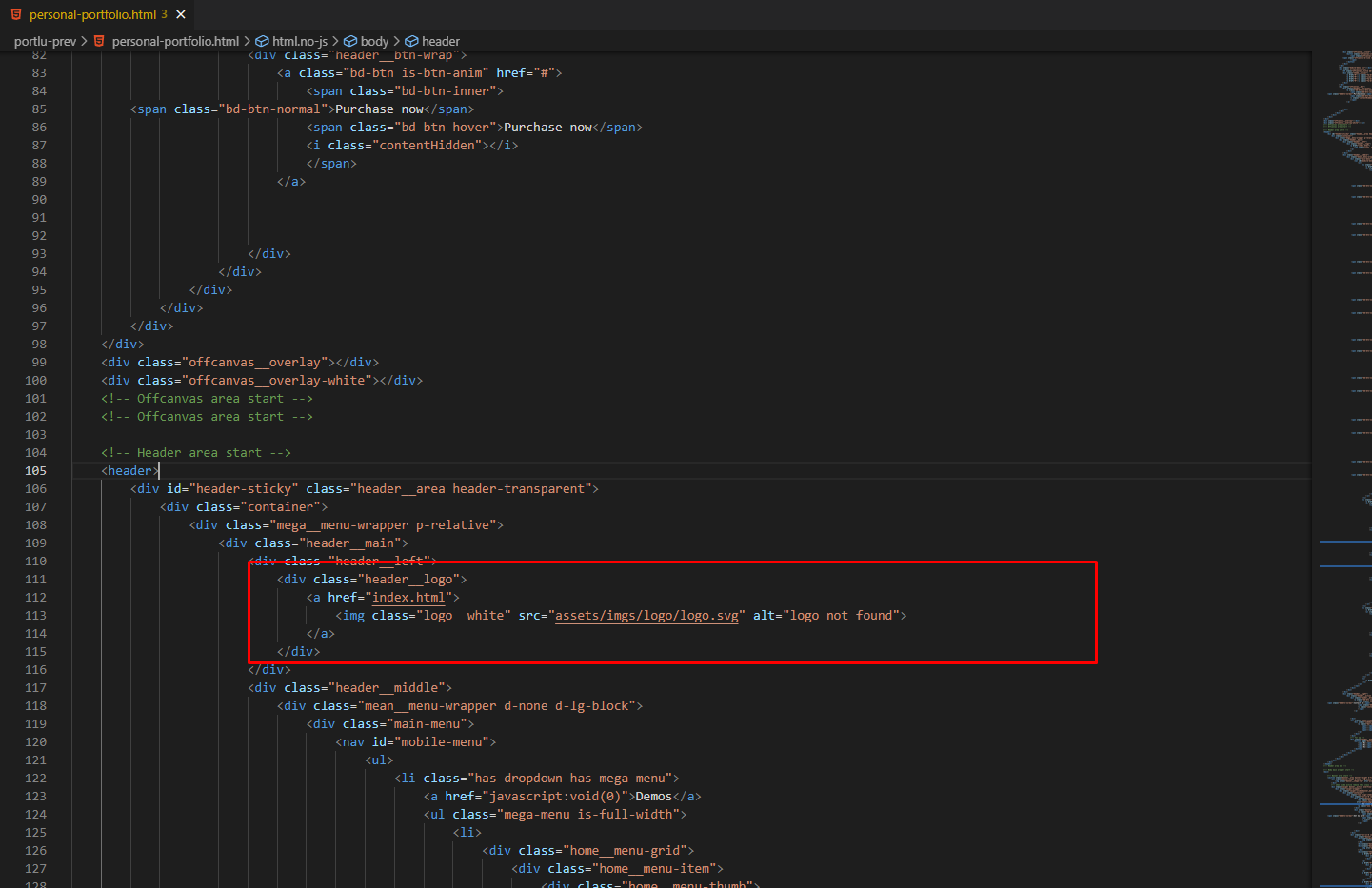Click the <ul> tag on line 121

[x=379, y=760]
